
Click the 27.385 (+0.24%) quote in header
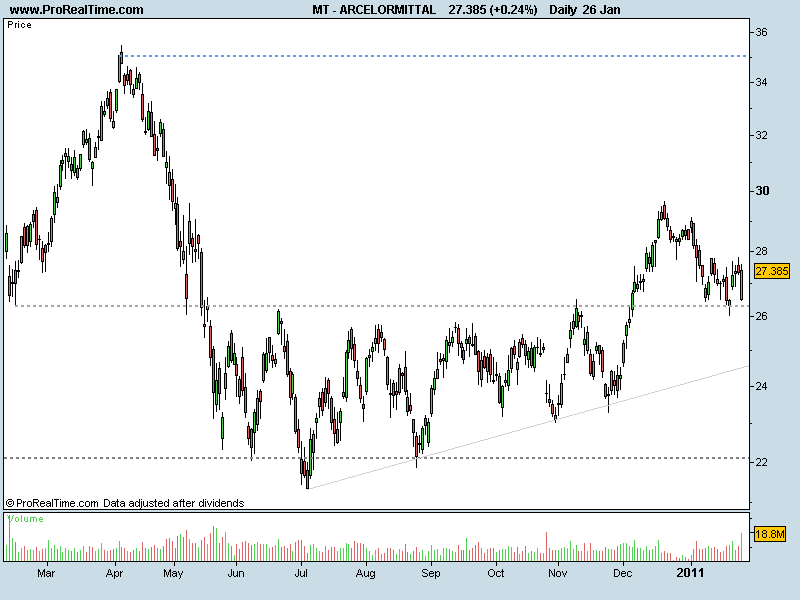pos(493,9)
